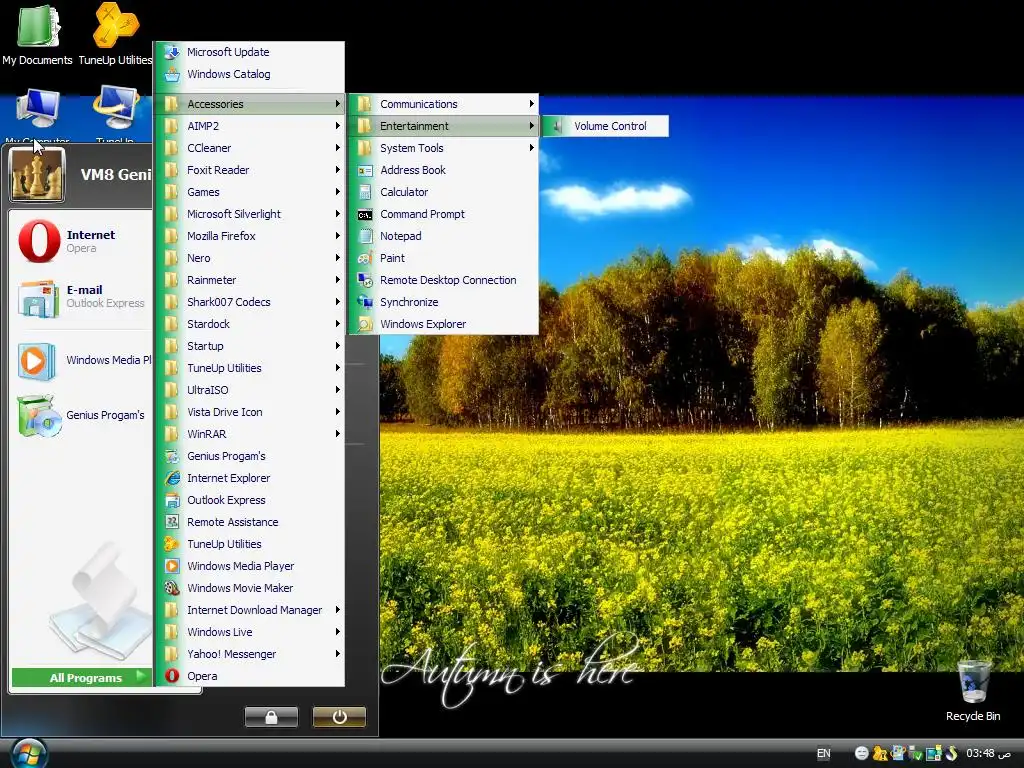Click the Paint icon in Accessories
Viewport: 1024px width, 768px height.
coord(365,258)
